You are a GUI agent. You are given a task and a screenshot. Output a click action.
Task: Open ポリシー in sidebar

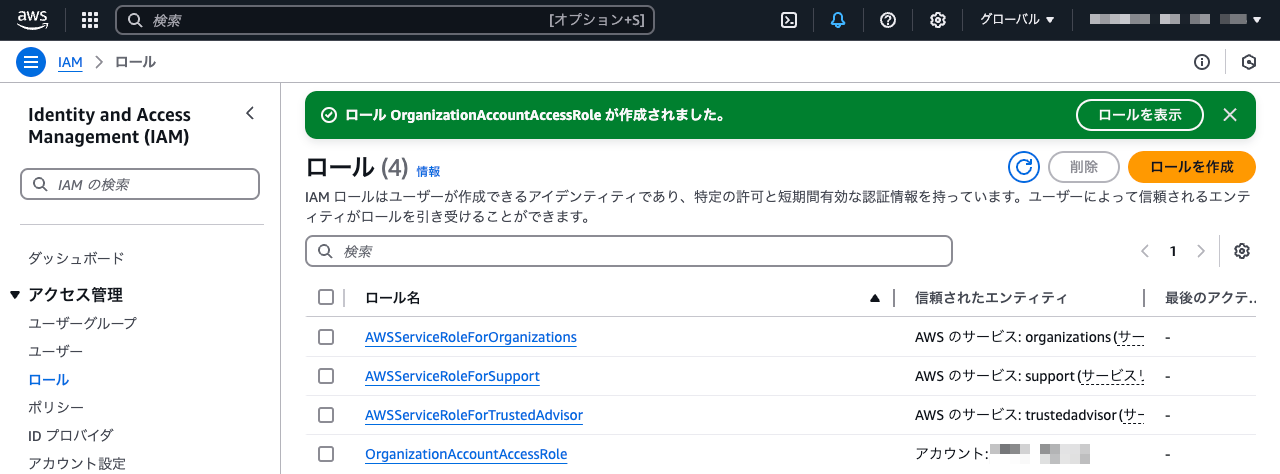(55, 407)
